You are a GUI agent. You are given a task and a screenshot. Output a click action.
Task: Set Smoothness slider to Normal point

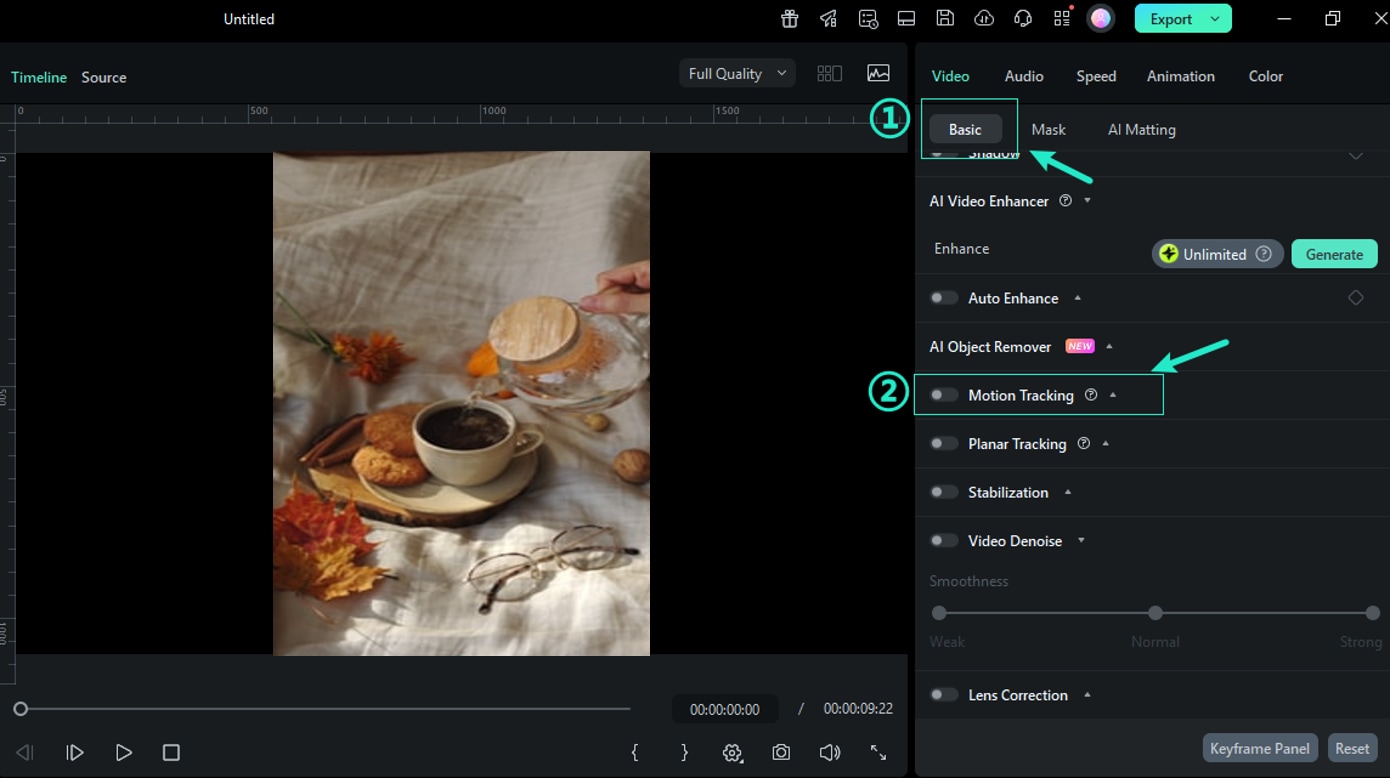[1155, 613]
